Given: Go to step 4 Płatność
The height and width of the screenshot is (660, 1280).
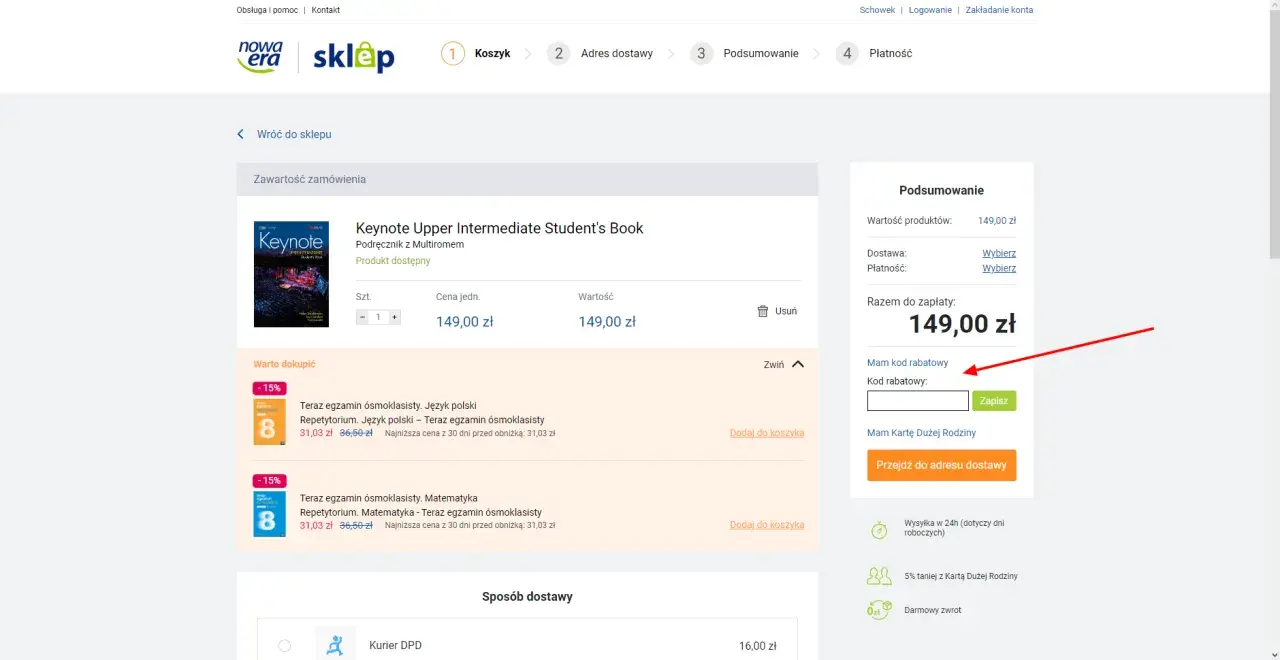Looking at the screenshot, I should coord(874,53).
